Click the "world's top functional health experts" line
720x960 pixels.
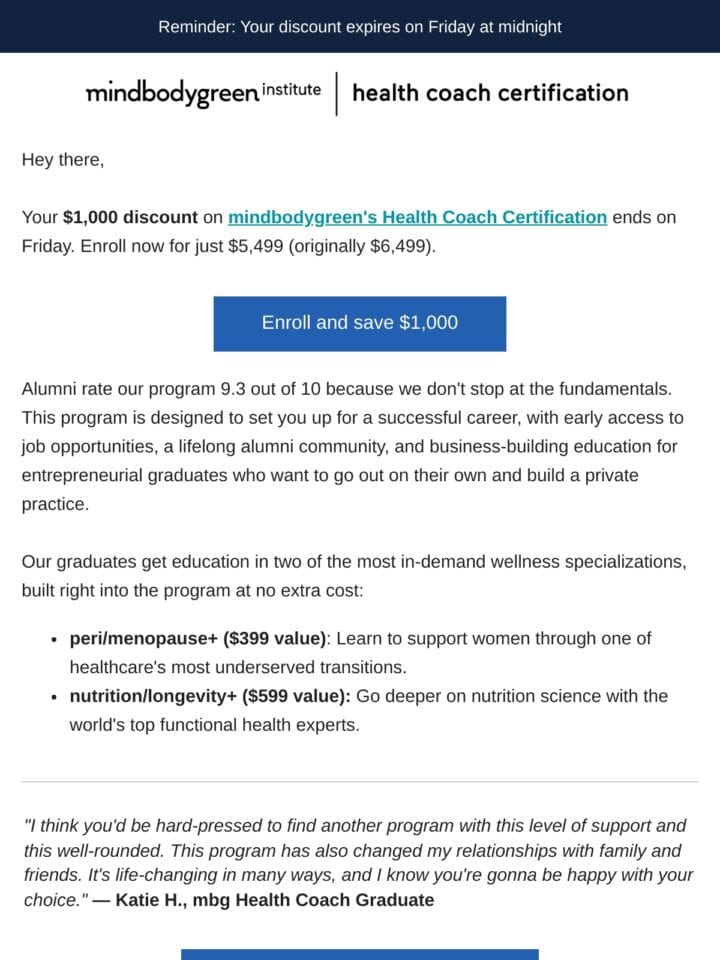click(214, 725)
